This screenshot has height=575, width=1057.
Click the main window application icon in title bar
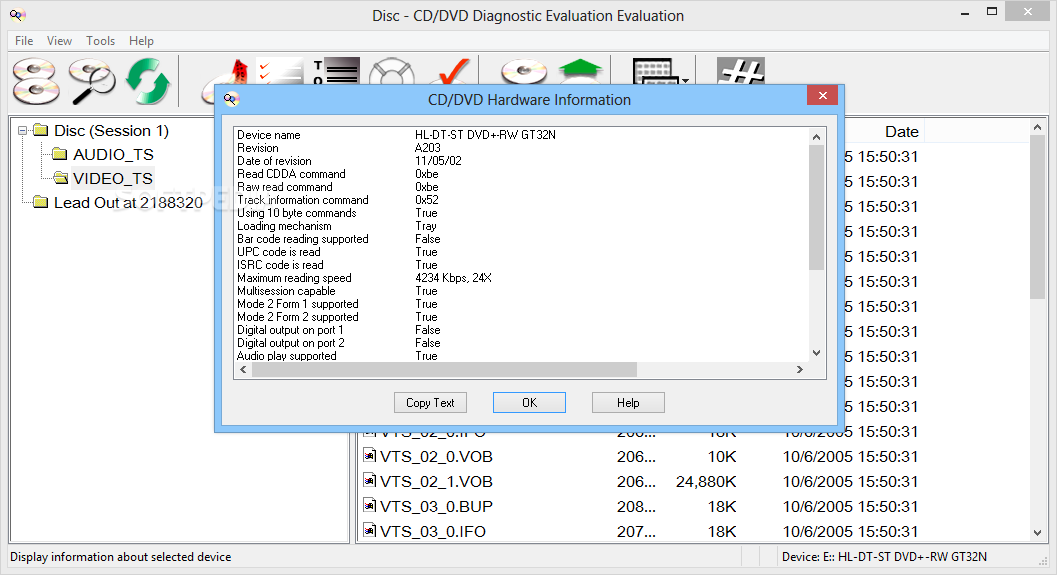18,15
